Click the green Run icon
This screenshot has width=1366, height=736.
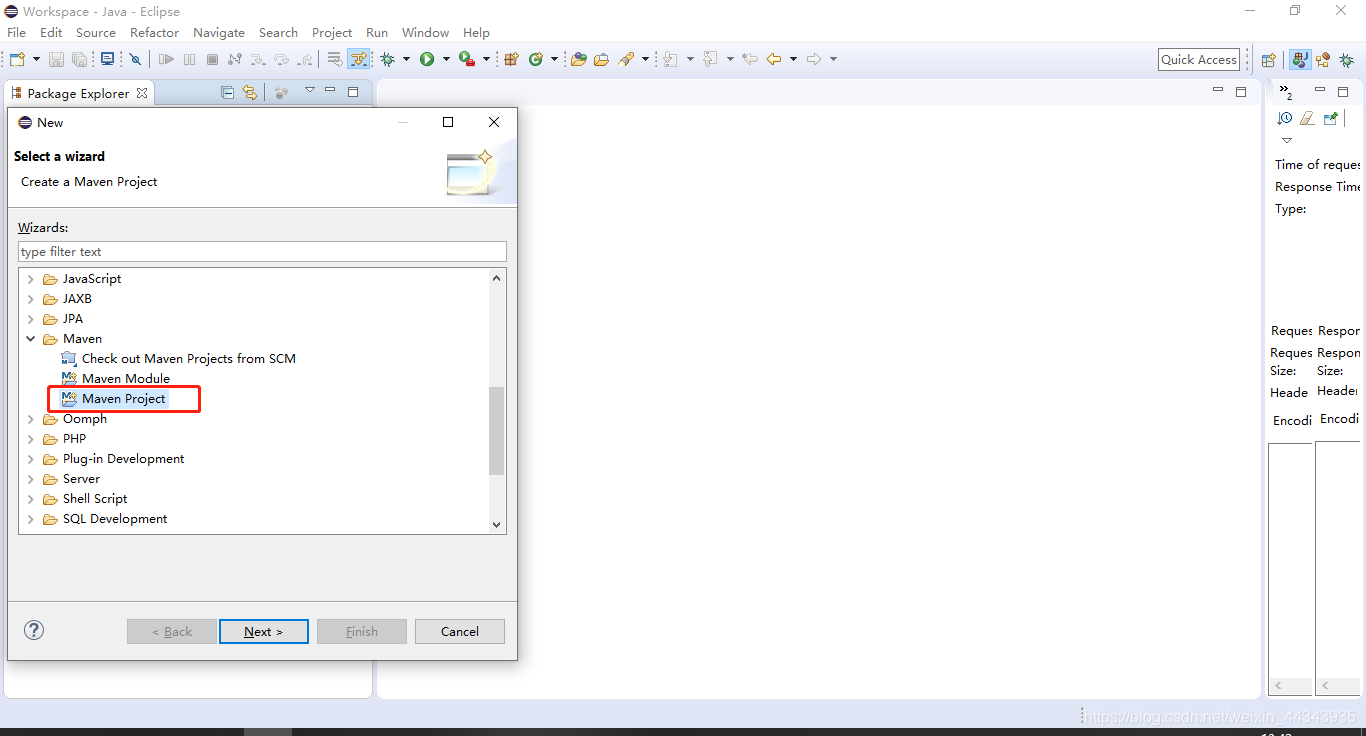tap(427, 60)
